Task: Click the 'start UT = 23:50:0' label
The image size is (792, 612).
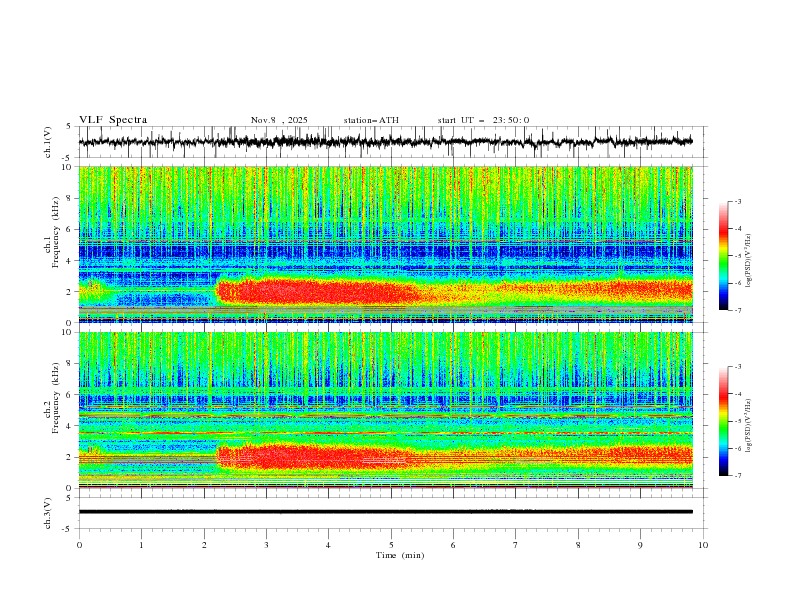Action: click(x=483, y=120)
